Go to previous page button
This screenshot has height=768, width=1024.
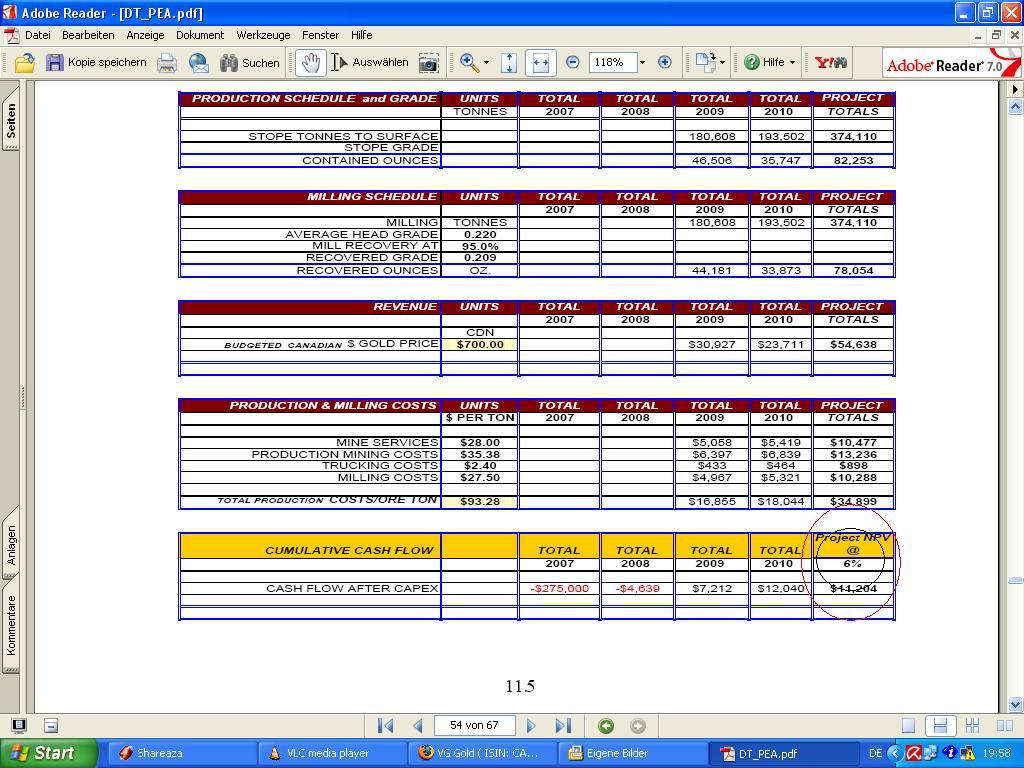click(x=418, y=726)
